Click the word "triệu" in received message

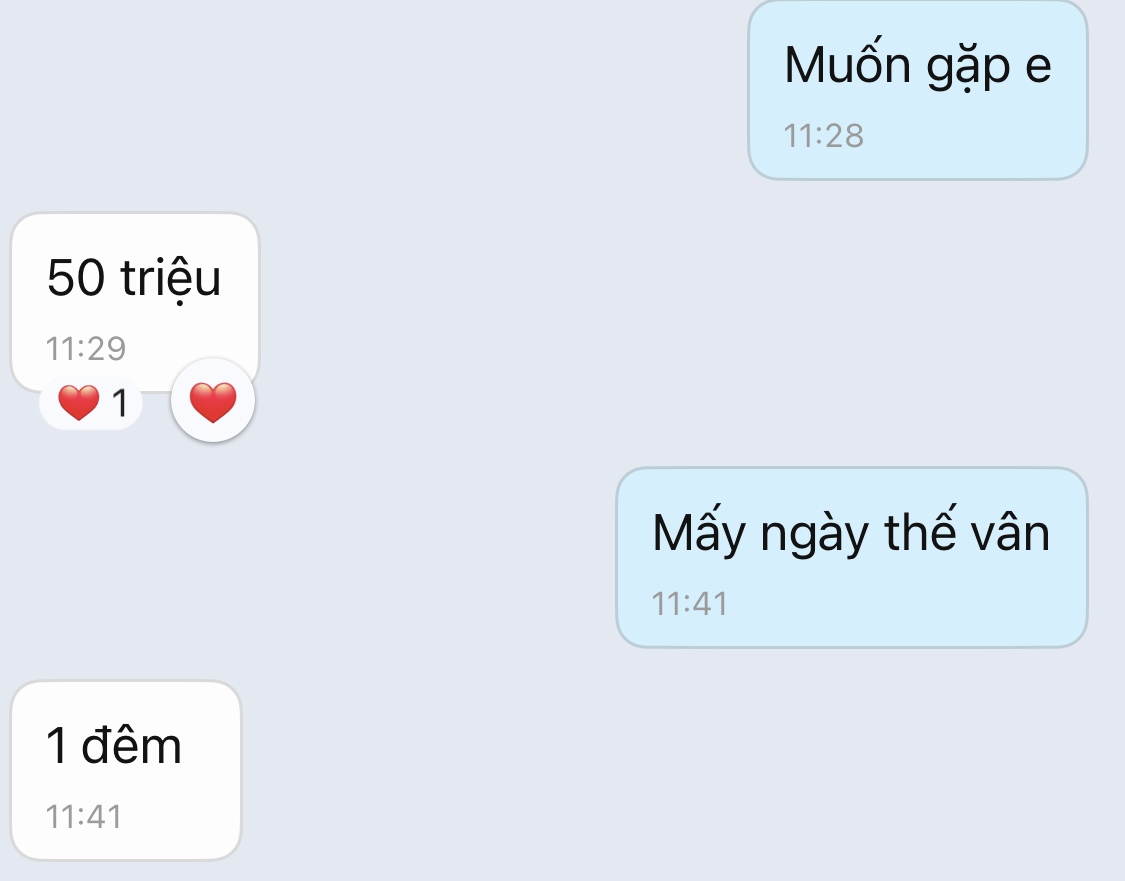[x=171, y=279]
